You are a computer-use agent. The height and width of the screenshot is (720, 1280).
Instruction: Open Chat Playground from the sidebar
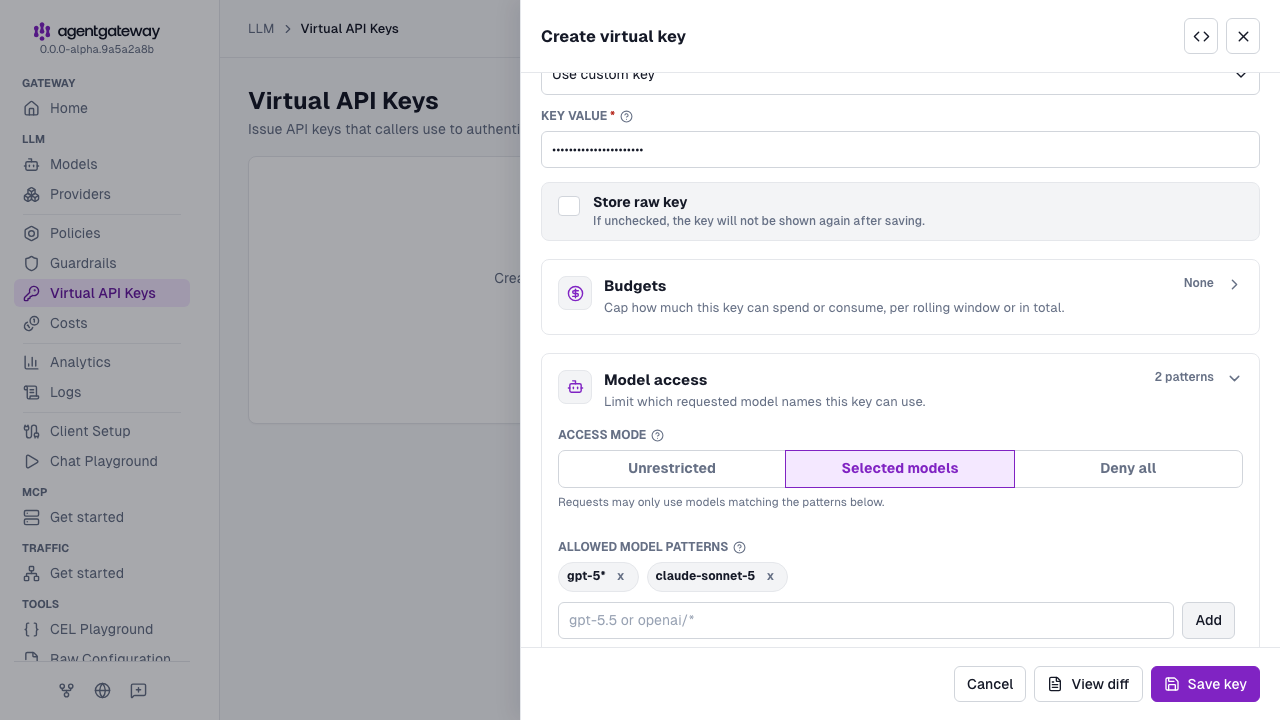pyautogui.click(x=102, y=461)
